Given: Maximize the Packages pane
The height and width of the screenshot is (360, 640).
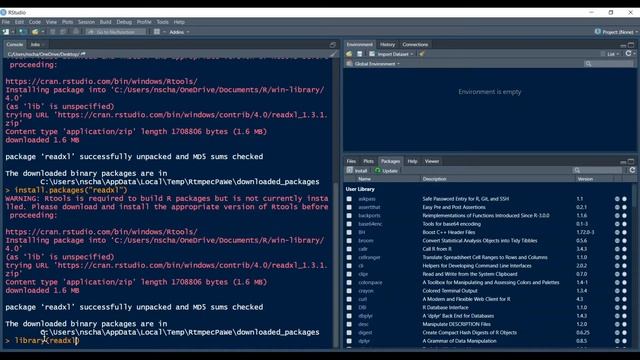Looking at the screenshot, I should click(631, 161).
